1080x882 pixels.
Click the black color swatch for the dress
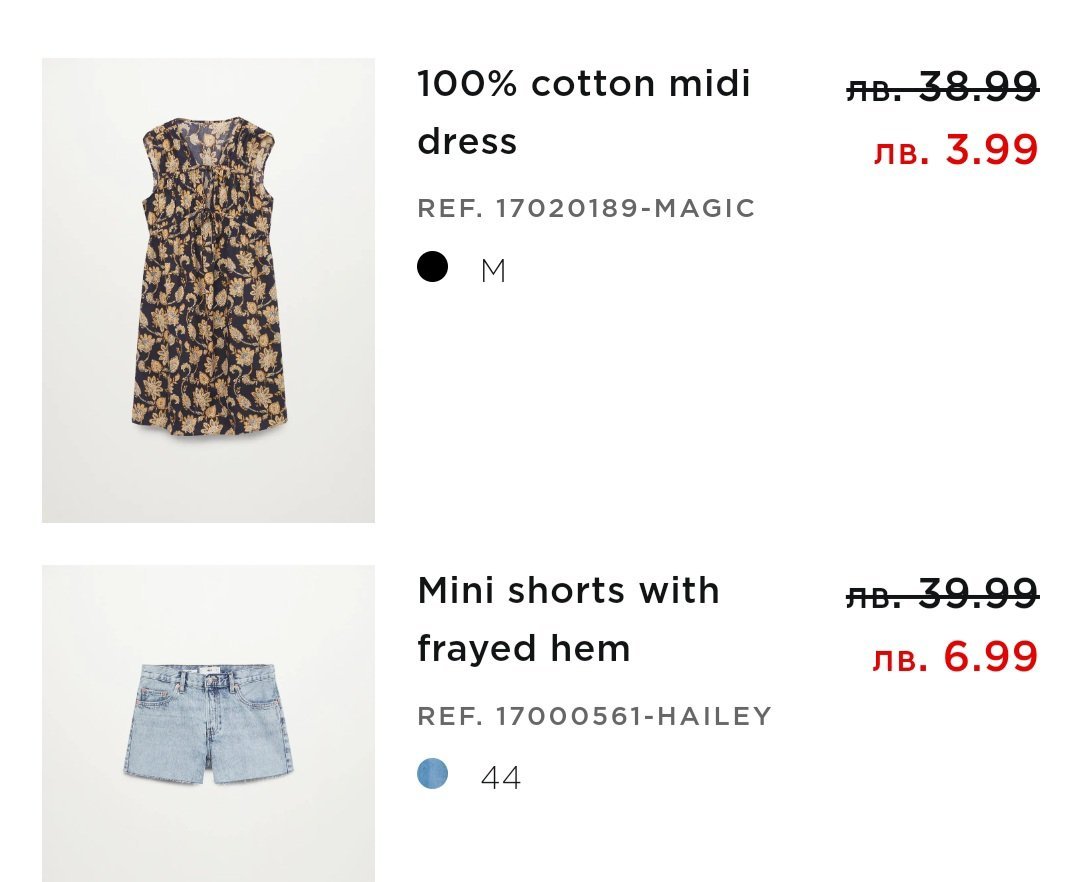click(432, 267)
